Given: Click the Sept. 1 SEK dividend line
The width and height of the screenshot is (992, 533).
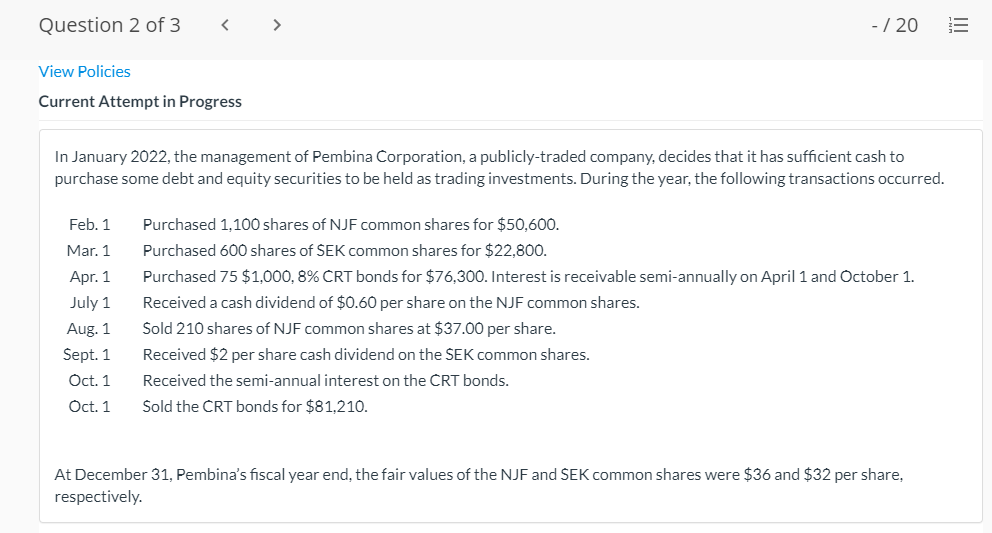Looking at the screenshot, I should tap(366, 354).
